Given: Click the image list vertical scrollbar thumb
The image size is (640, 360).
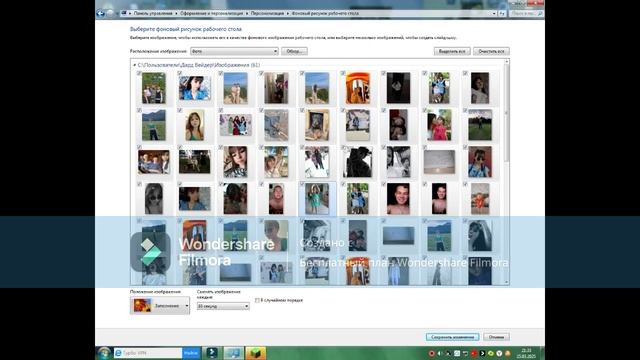Looking at the screenshot, I should click(x=507, y=112).
